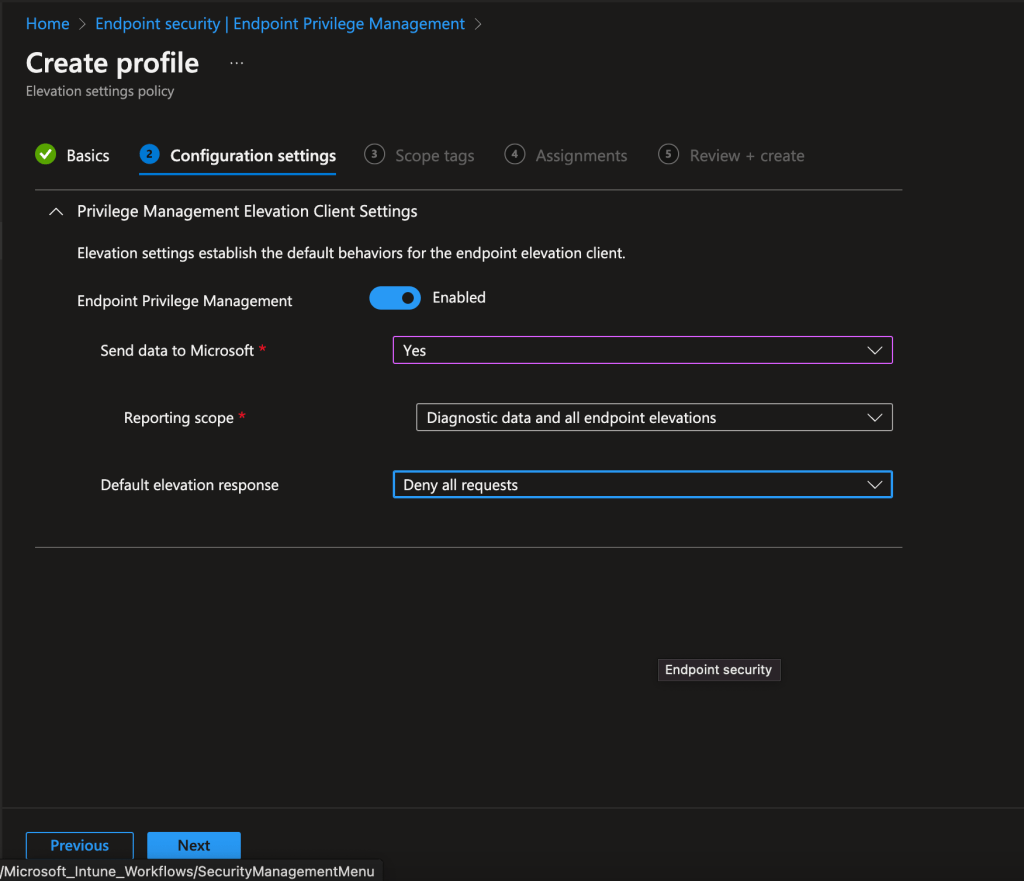Click the Next button
This screenshot has height=881, width=1024.
coord(193,845)
